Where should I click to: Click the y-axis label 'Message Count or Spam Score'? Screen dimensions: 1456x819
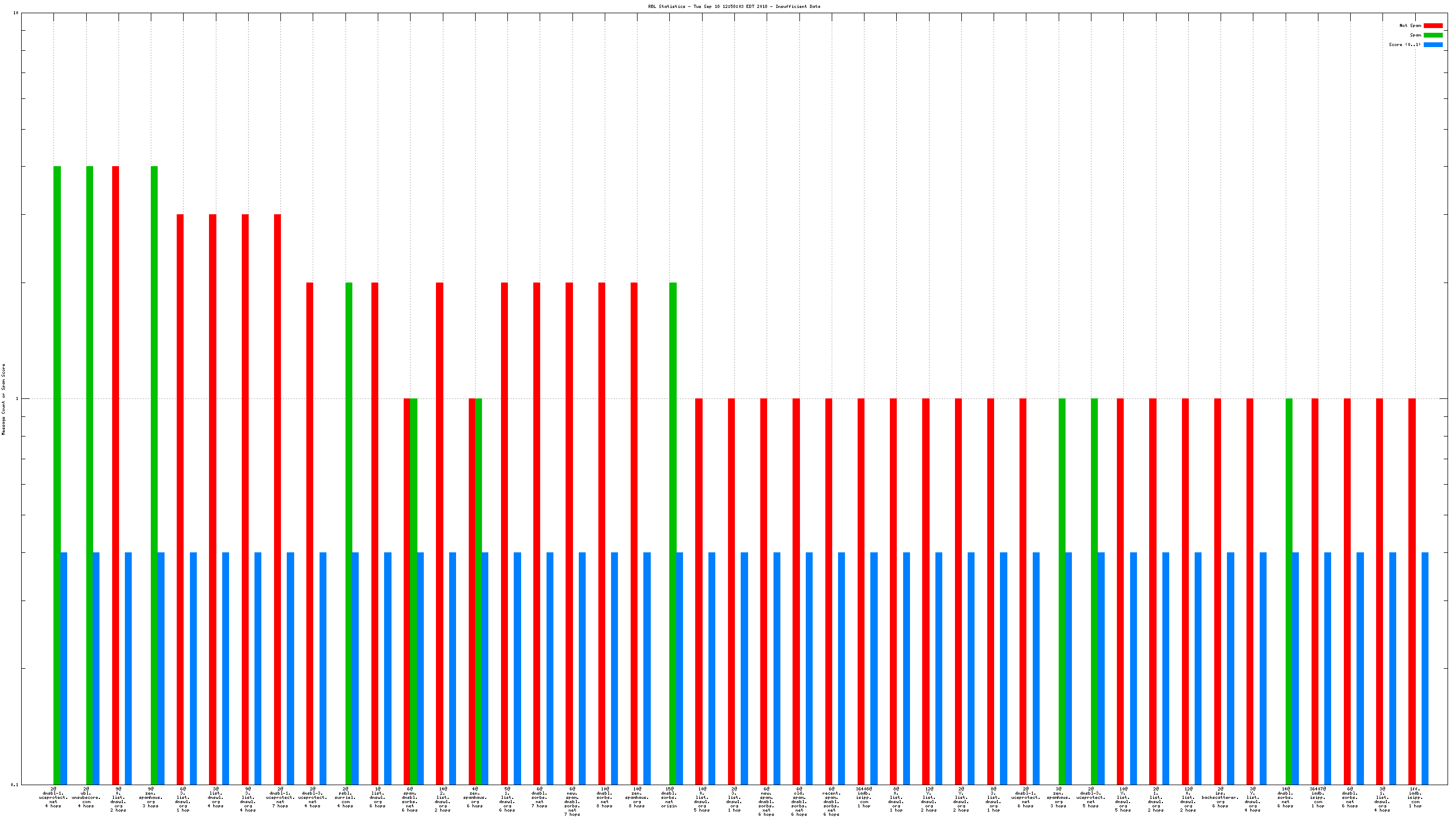pos(3,399)
